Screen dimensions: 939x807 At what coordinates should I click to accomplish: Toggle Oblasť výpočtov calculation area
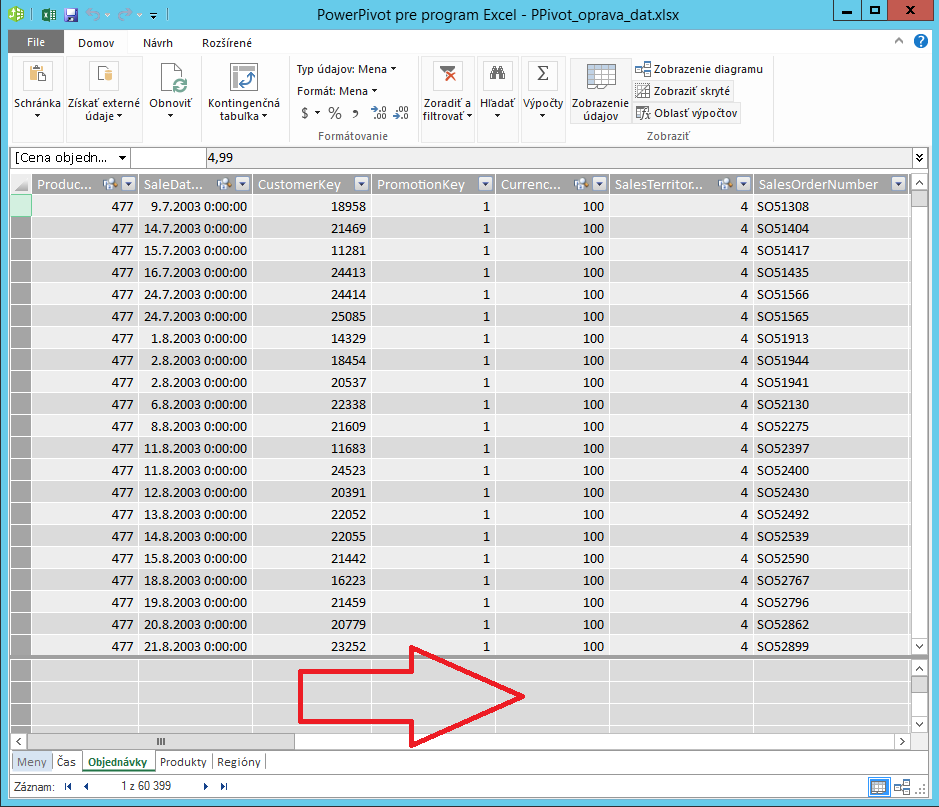coord(686,113)
